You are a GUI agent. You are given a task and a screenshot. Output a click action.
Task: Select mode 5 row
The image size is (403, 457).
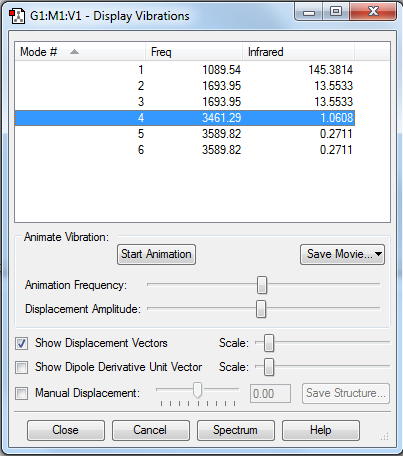(185, 134)
